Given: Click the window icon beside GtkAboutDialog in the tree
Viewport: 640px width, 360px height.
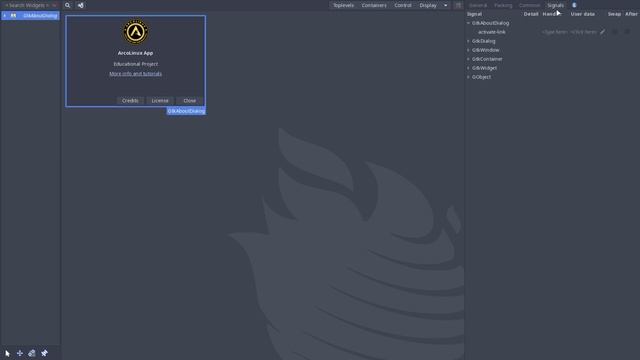Looking at the screenshot, I should click(13, 16).
